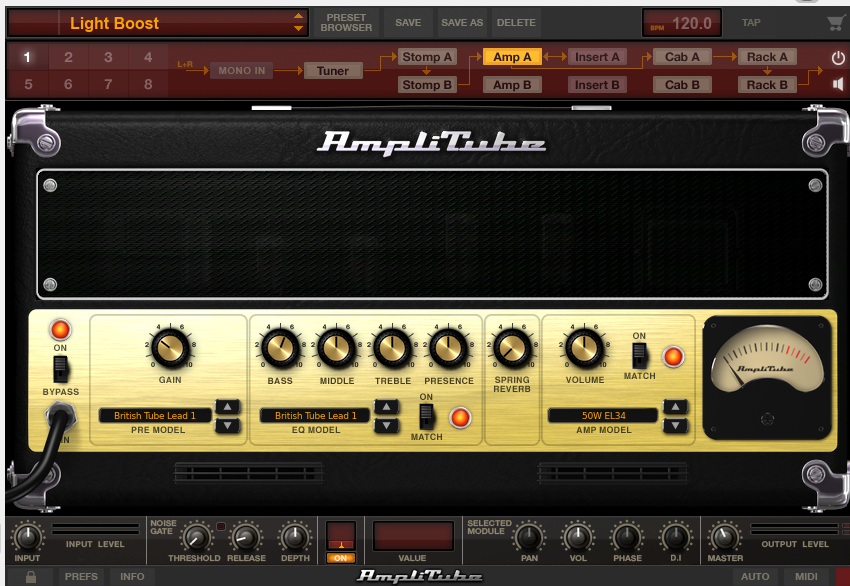
Task: Mute with the speaker icon
Action: (x=838, y=84)
